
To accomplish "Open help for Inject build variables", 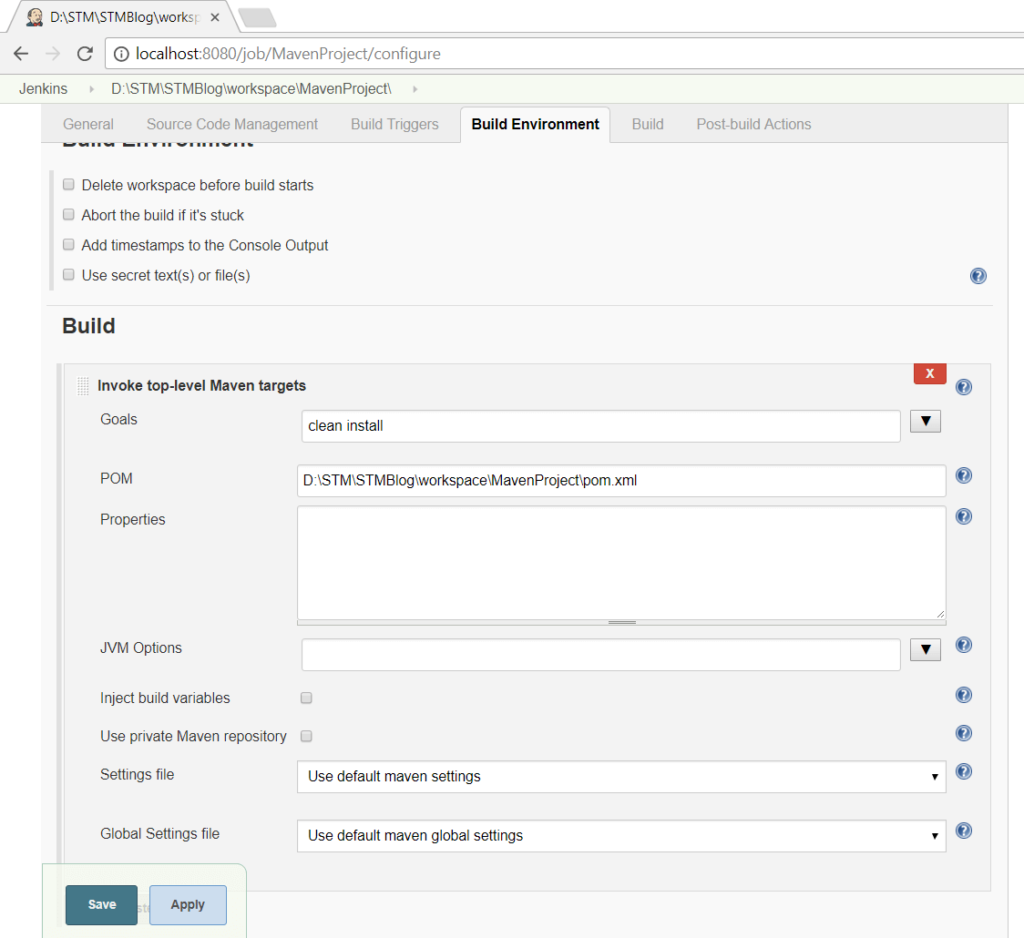I will click(x=963, y=694).
